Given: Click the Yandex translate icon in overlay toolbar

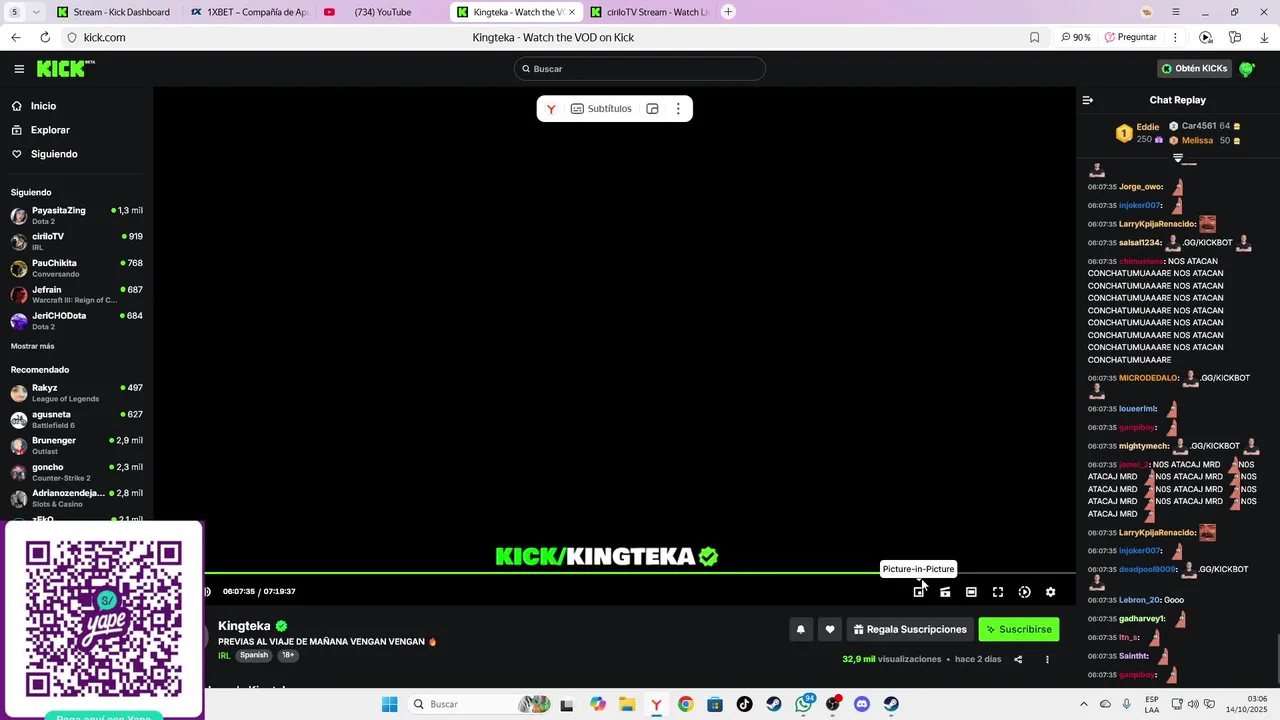Looking at the screenshot, I should click(x=551, y=109).
